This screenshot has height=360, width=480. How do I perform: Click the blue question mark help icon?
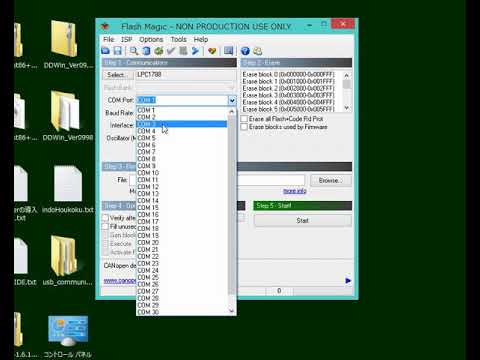(245, 51)
